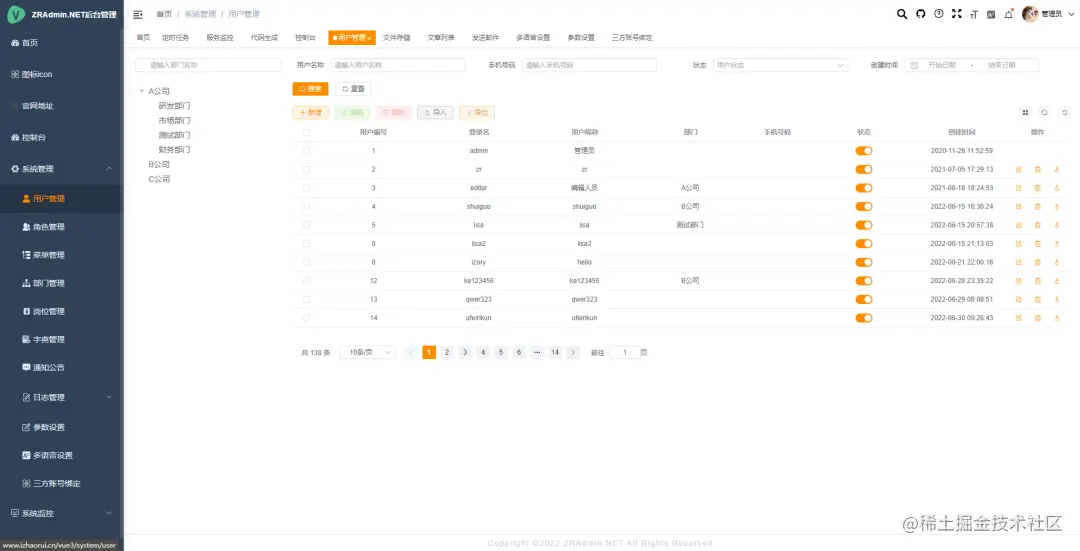Open the GitHub icon in the header
The height and width of the screenshot is (551, 1080).
click(920, 14)
